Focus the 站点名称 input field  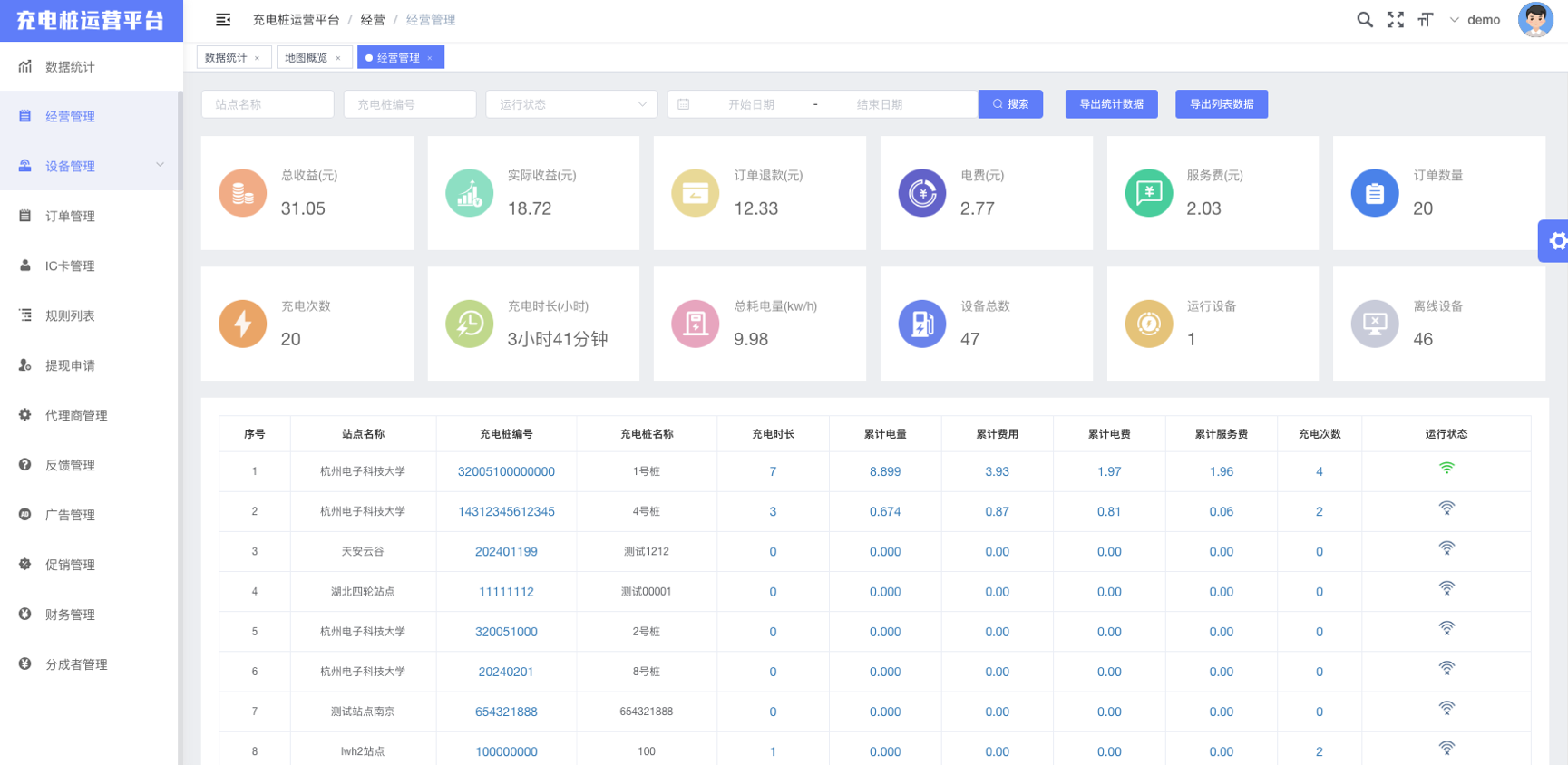click(x=268, y=104)
